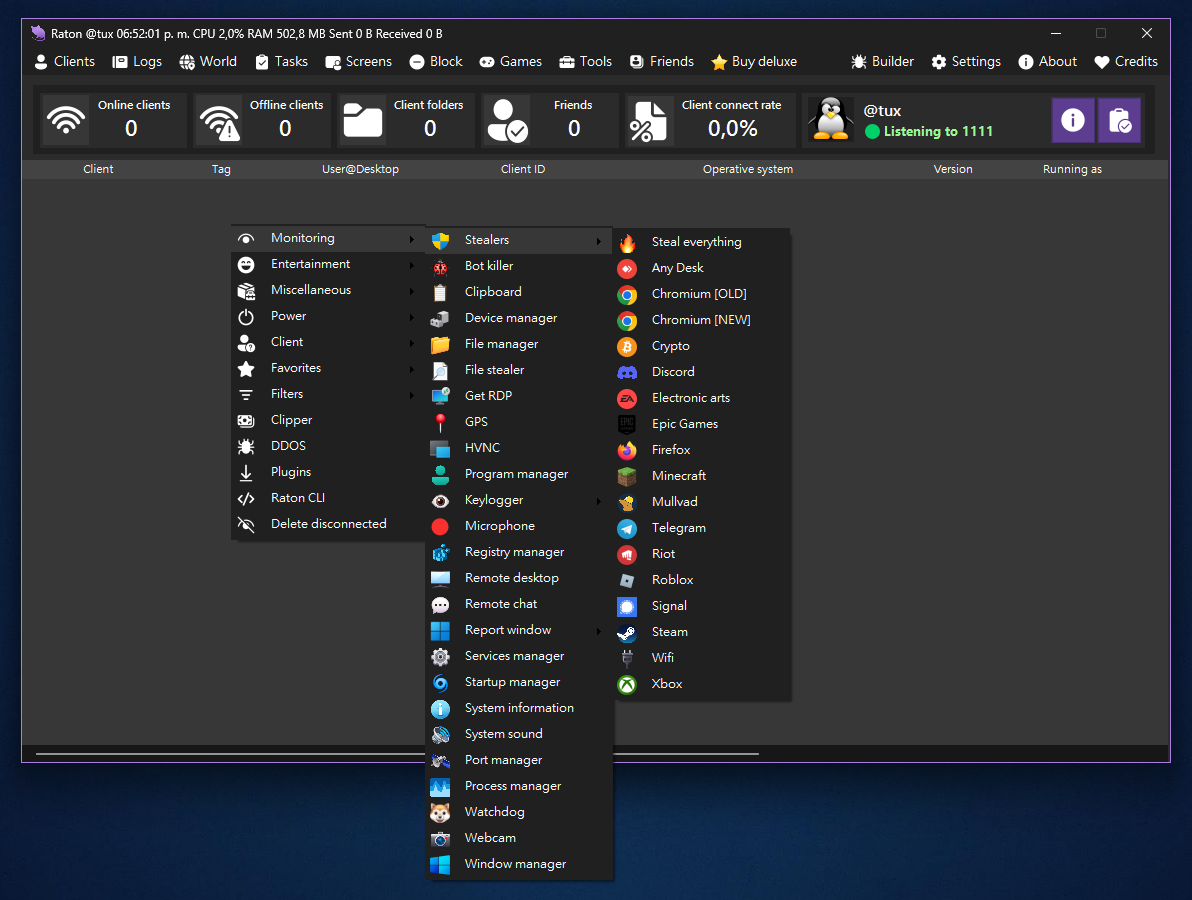Select Remote desktop from the Monitoring submenu
1192x900 pixels.
pos(519,578)
